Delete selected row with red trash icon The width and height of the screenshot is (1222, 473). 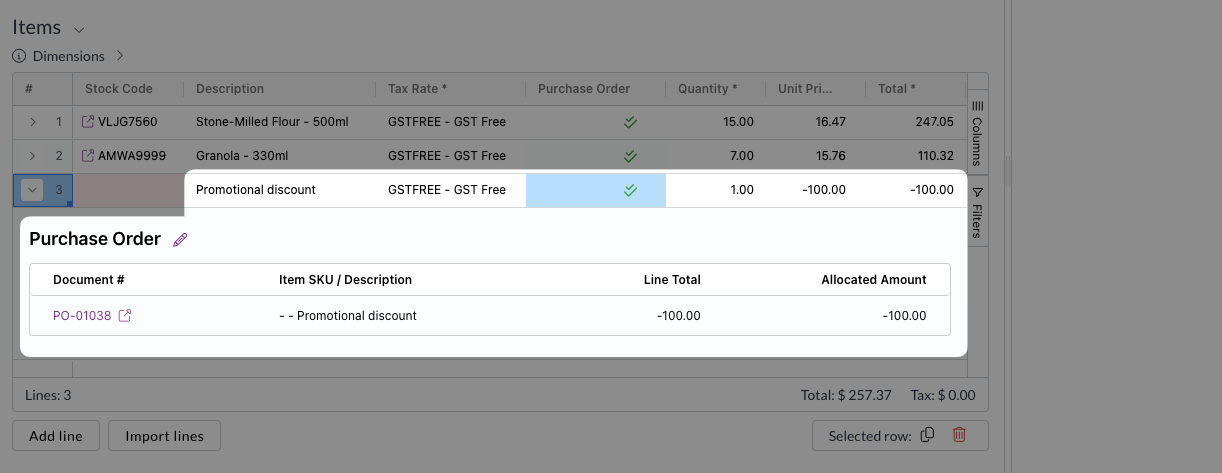(959, 435)
